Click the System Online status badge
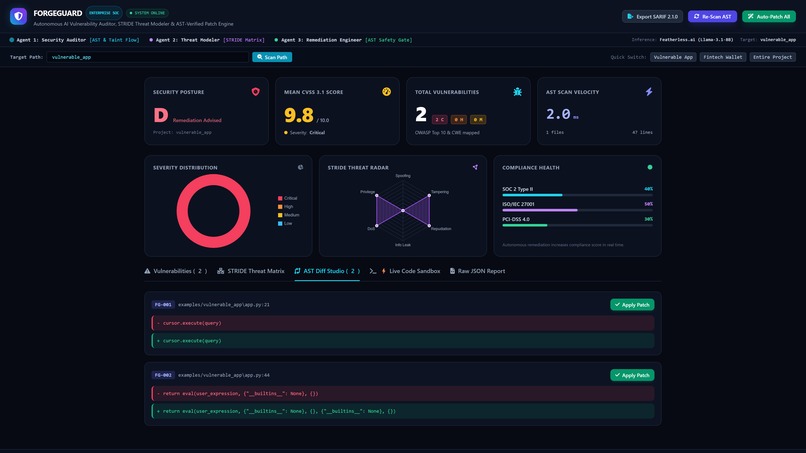Viewport: 806px width, 453px height. pyautogui.click(x=148, y=13)
